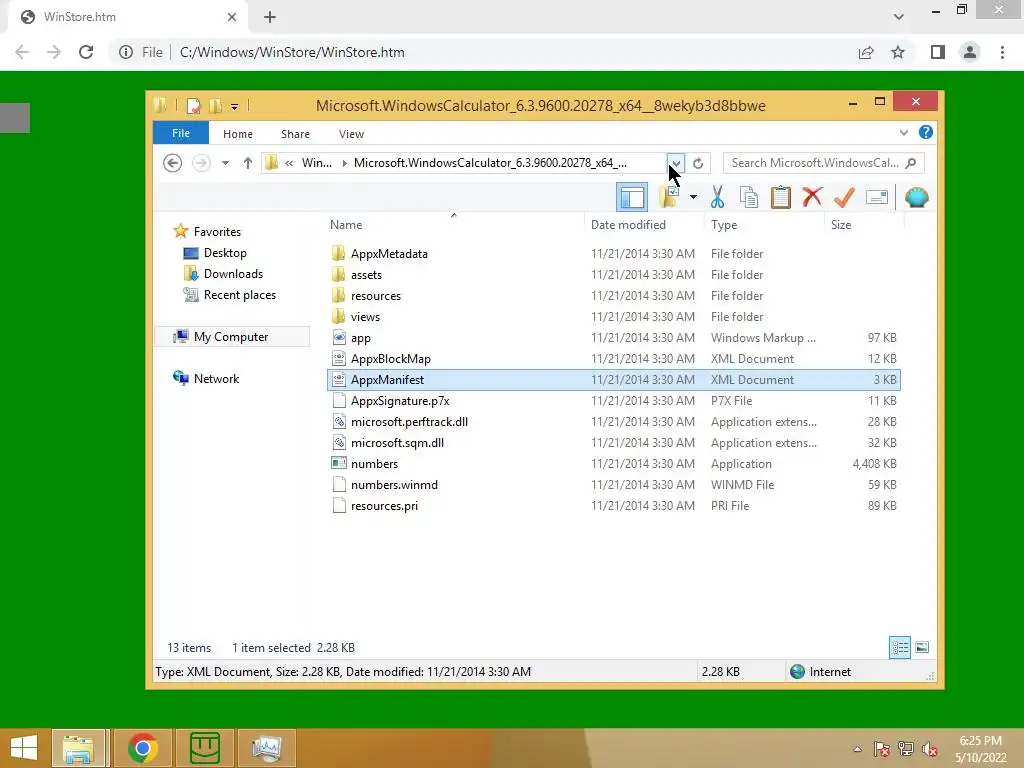Click the Win... breadcrumb segment

[317, 163]
